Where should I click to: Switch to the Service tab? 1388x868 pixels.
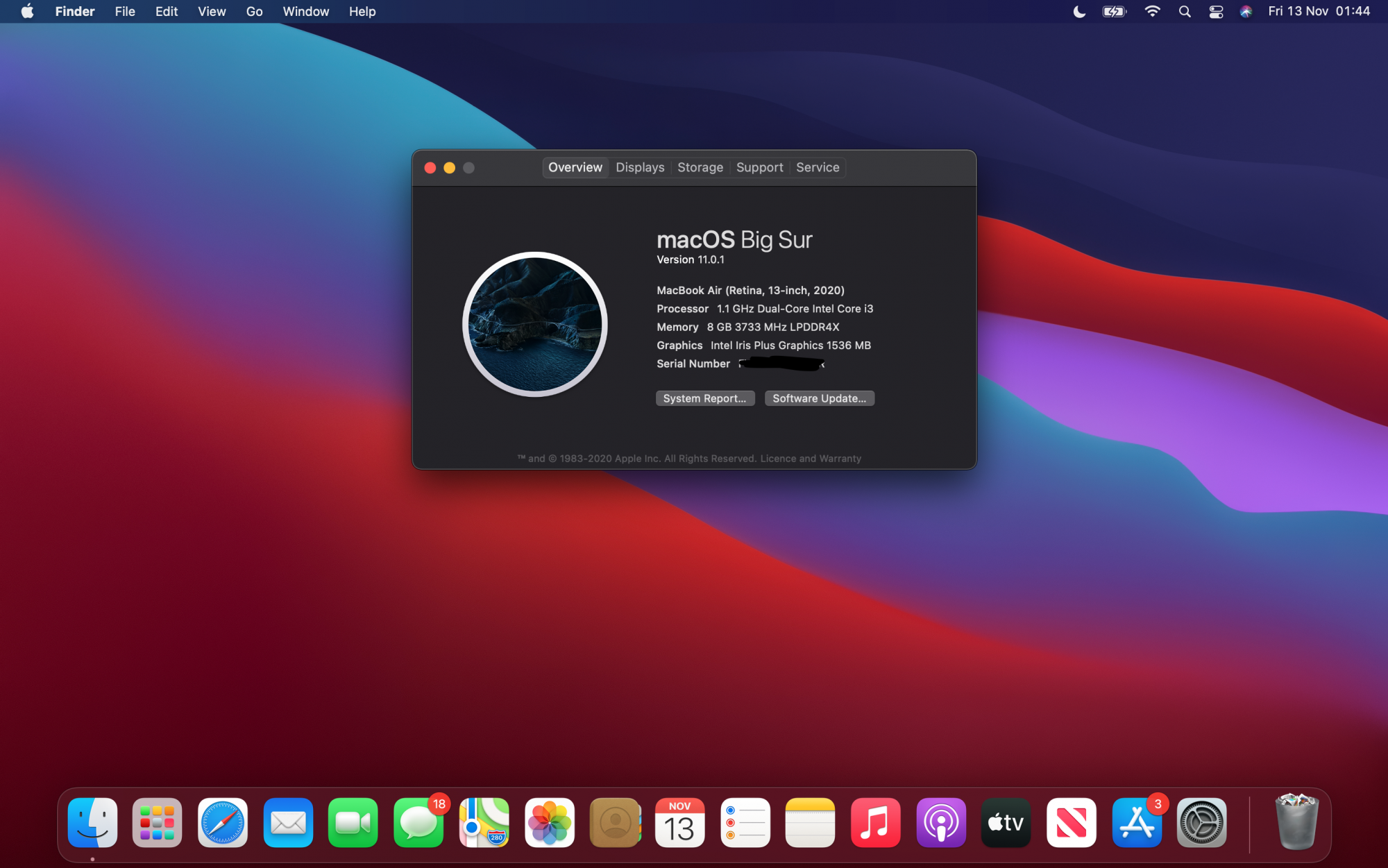click(x=818, y=167)
